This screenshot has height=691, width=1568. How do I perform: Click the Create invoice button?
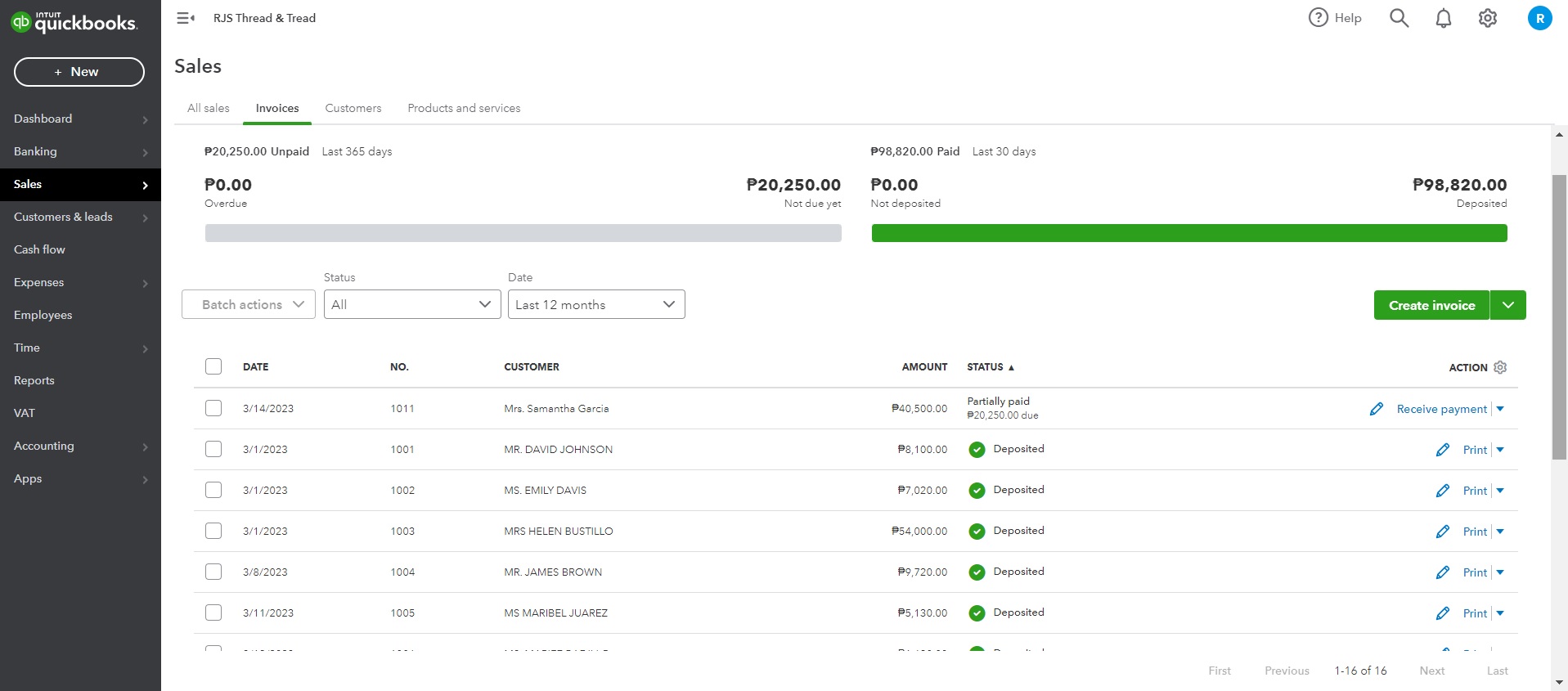click(x=1431, y=305)
